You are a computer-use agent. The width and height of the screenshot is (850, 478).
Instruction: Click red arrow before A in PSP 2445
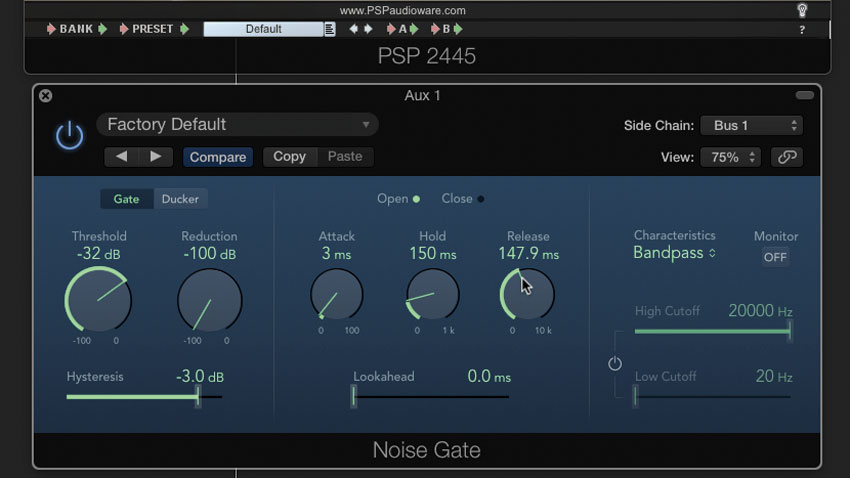pos(391,29)
